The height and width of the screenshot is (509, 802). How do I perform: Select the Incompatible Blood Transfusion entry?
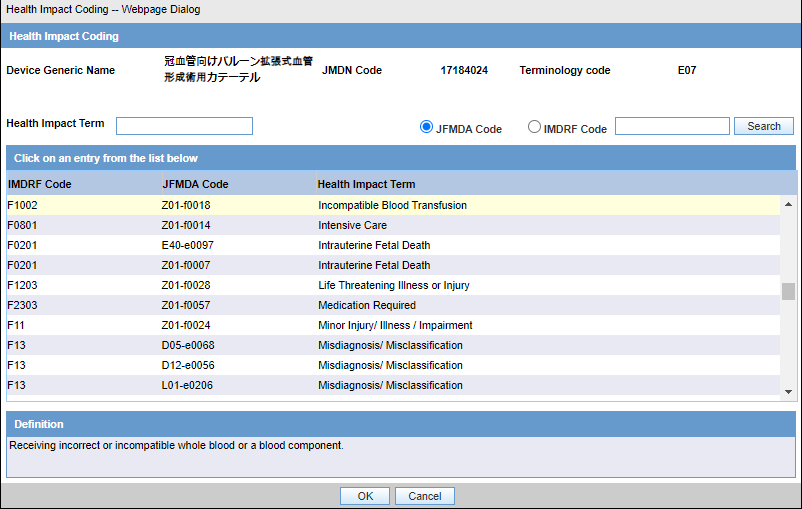393,205
